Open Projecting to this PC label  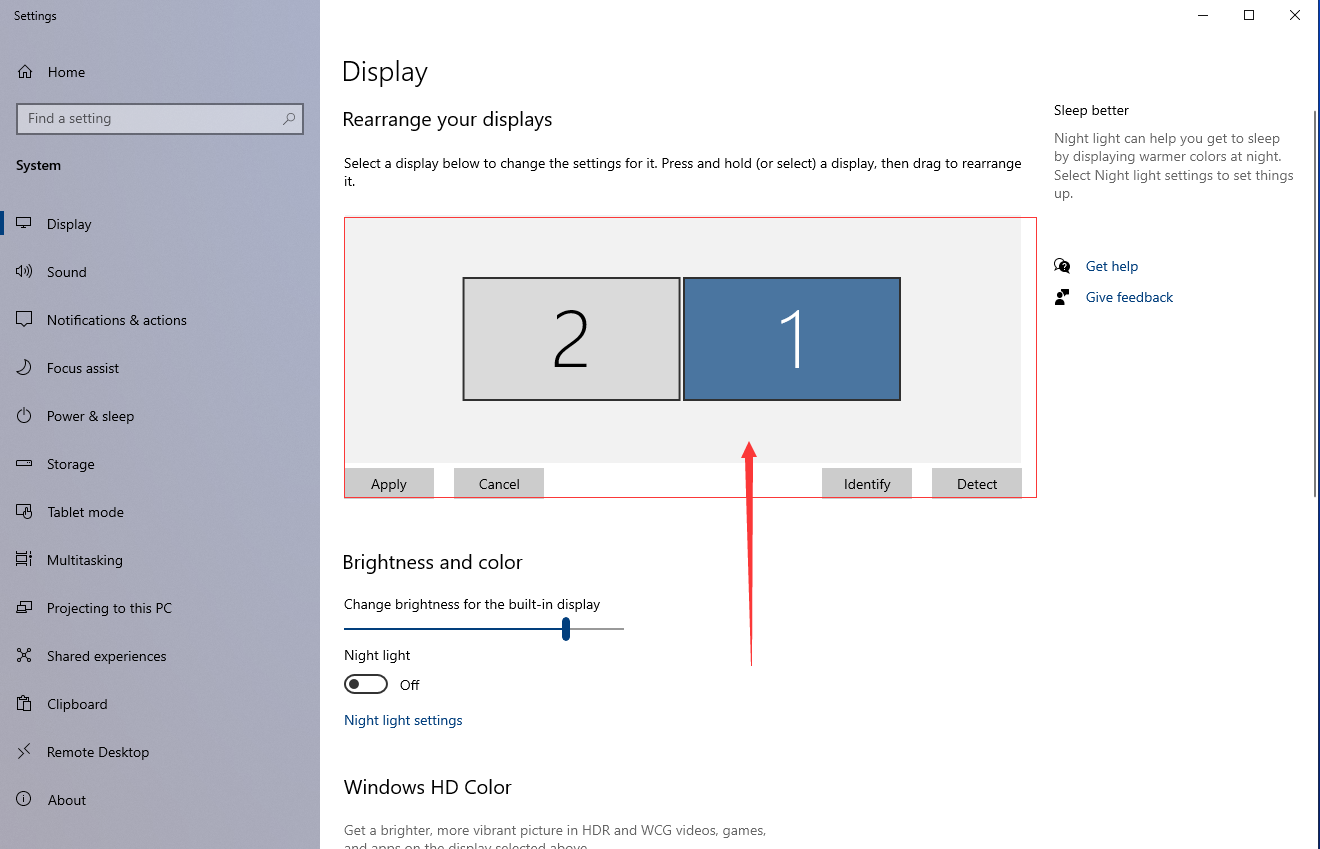click(x=109, y=608)
